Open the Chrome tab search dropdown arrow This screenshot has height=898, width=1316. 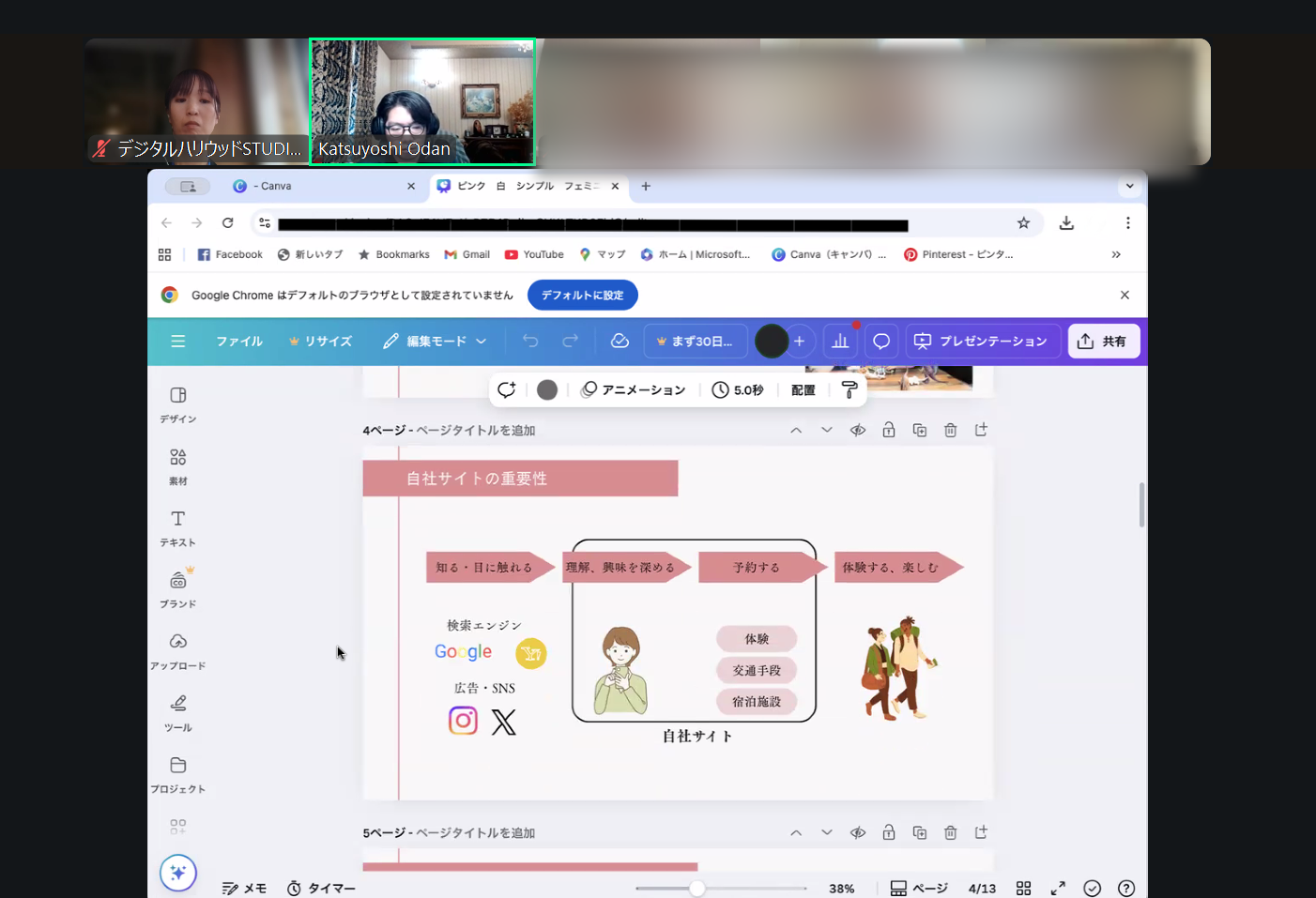pos(1129,186)
